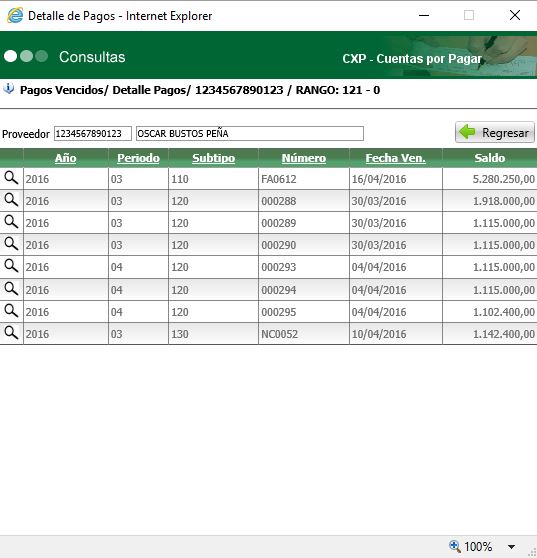537x558 pixels.
Task: Click the info icon beside Pagos Vencidos
Action: tap(9, 88)
